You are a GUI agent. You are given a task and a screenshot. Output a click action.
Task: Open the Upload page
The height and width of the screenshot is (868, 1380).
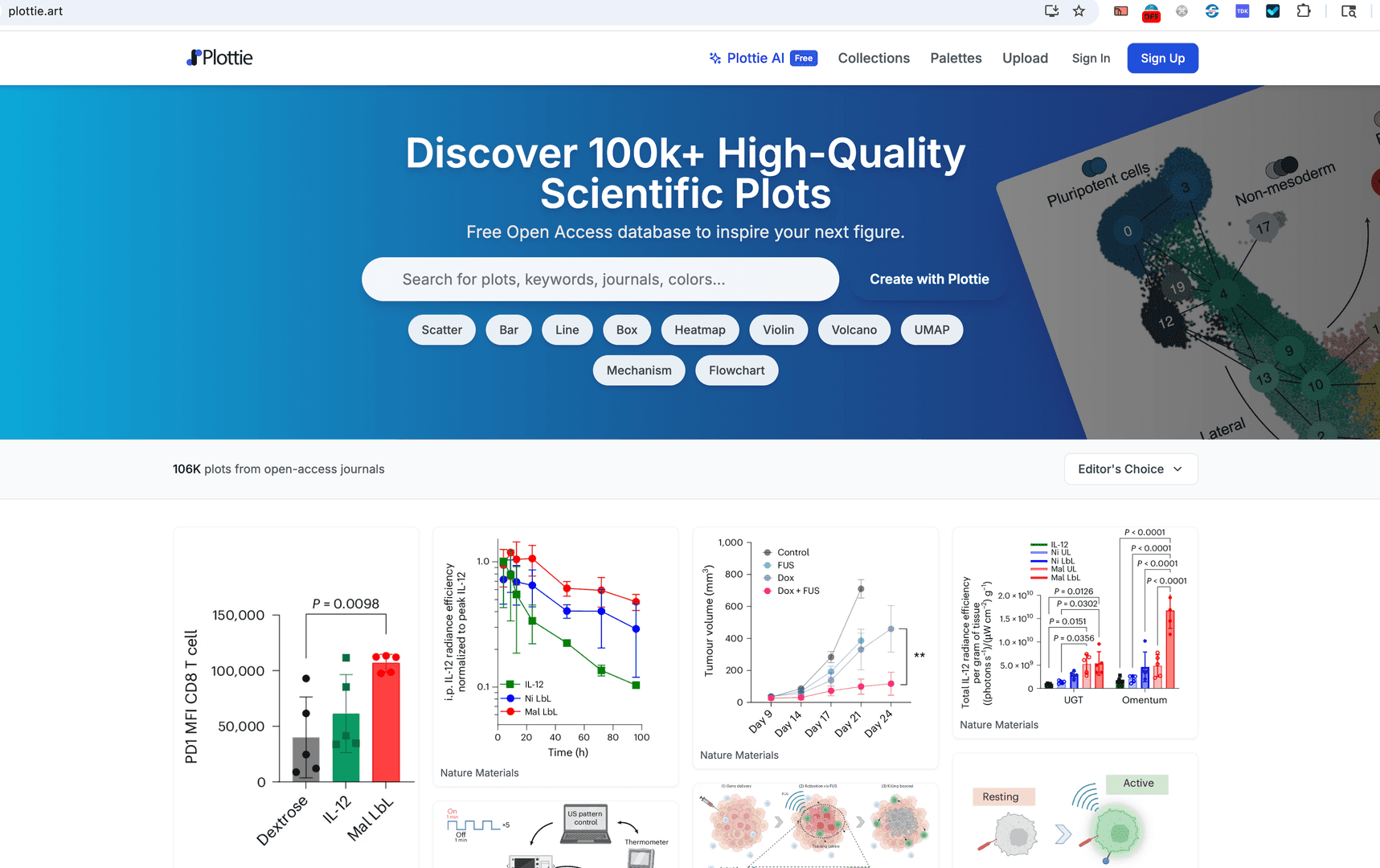[1025, 58]
